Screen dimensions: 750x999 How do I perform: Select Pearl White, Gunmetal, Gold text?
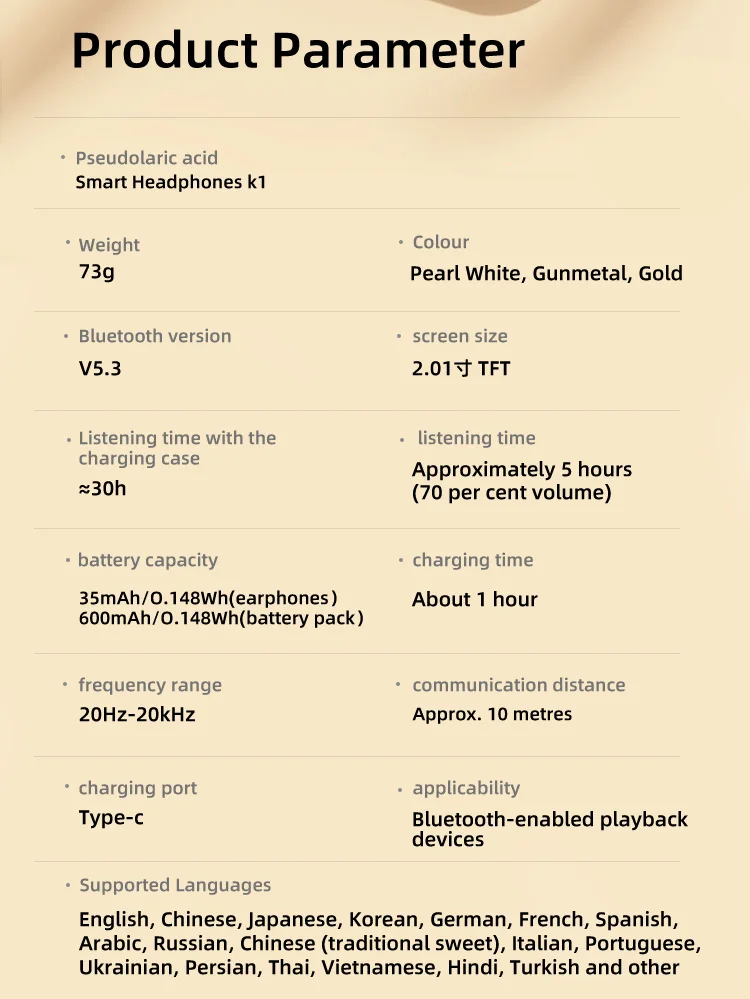point(546,273)
